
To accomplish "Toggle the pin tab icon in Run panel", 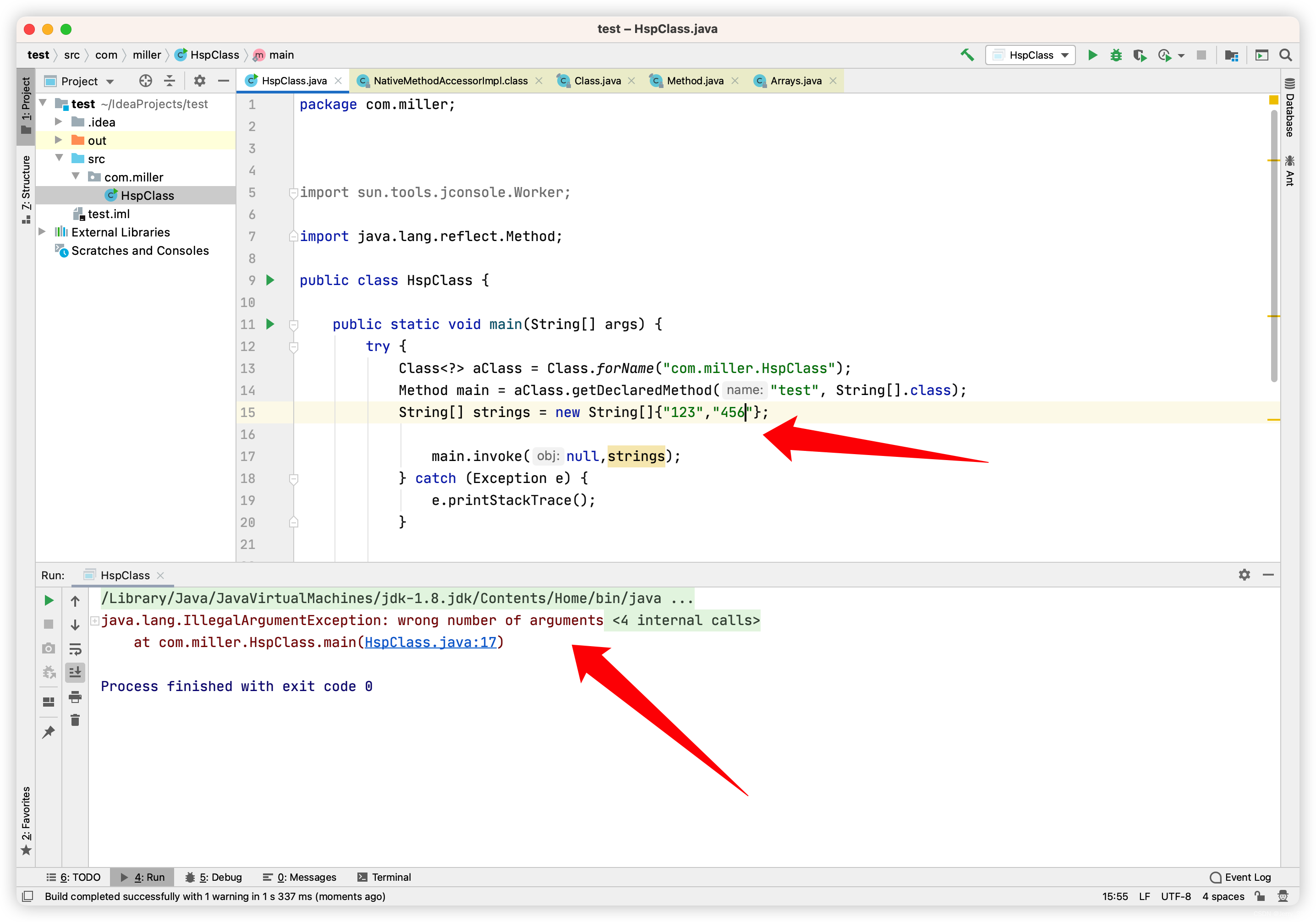I will point(49,732).
